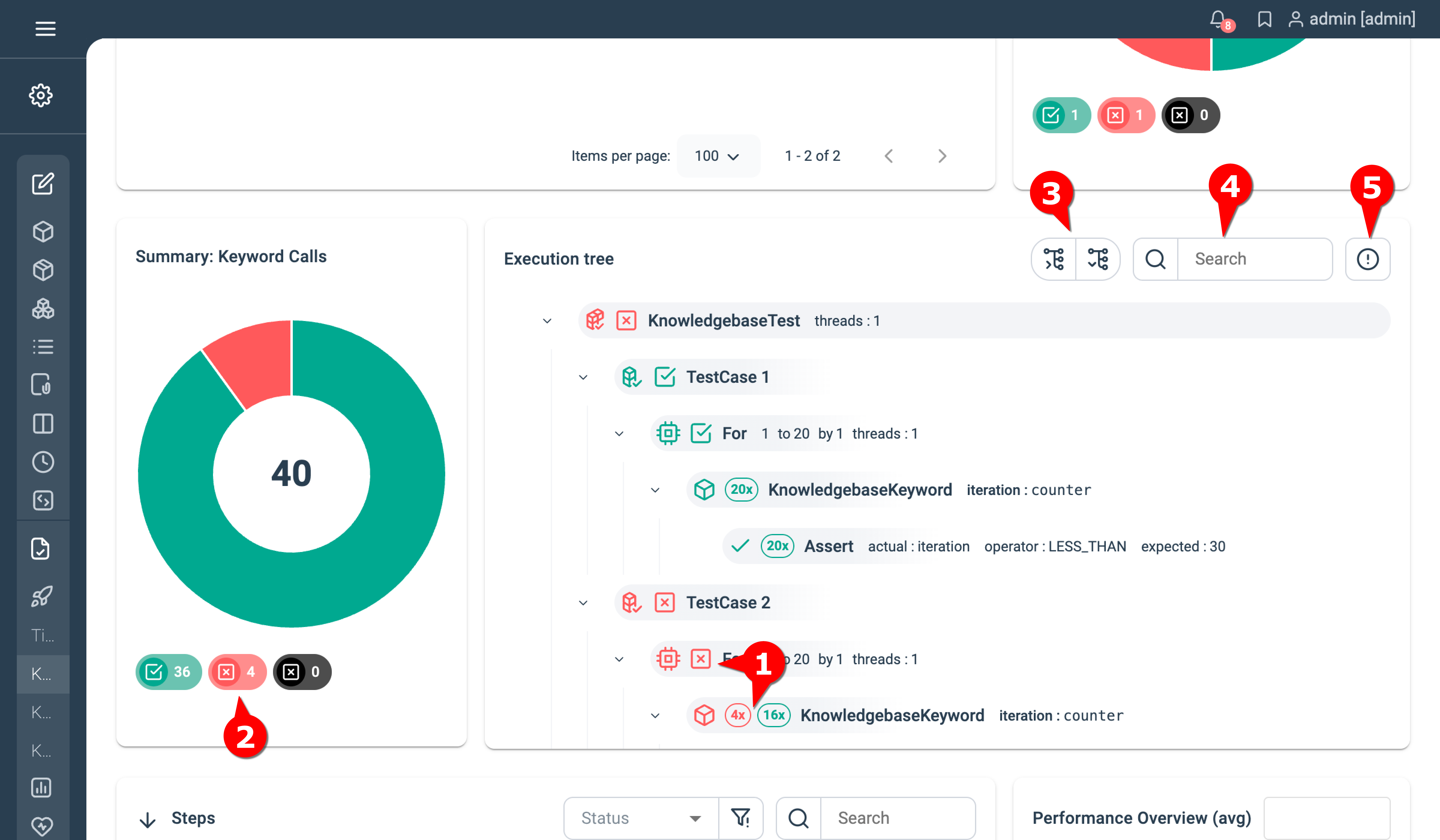Screen dimensions: 1440x840
Task: Toggle the green 36 passed keyword calls badge
Action: 168,672
